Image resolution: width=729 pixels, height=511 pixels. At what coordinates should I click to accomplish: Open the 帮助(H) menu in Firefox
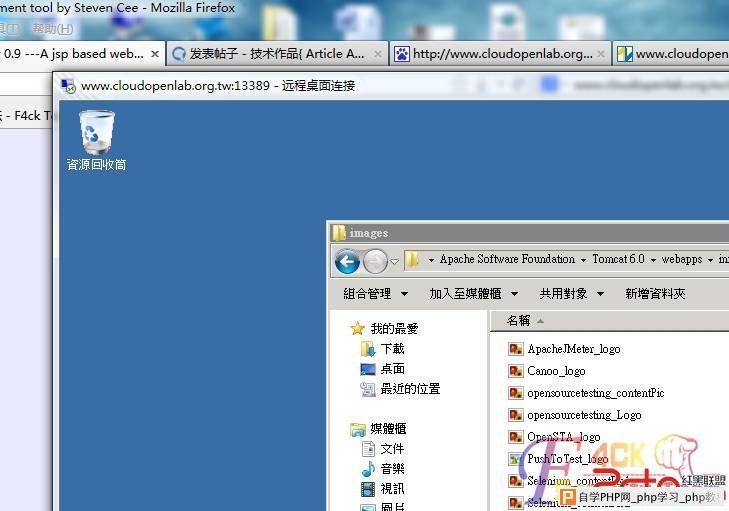click(x=53, y=29)
